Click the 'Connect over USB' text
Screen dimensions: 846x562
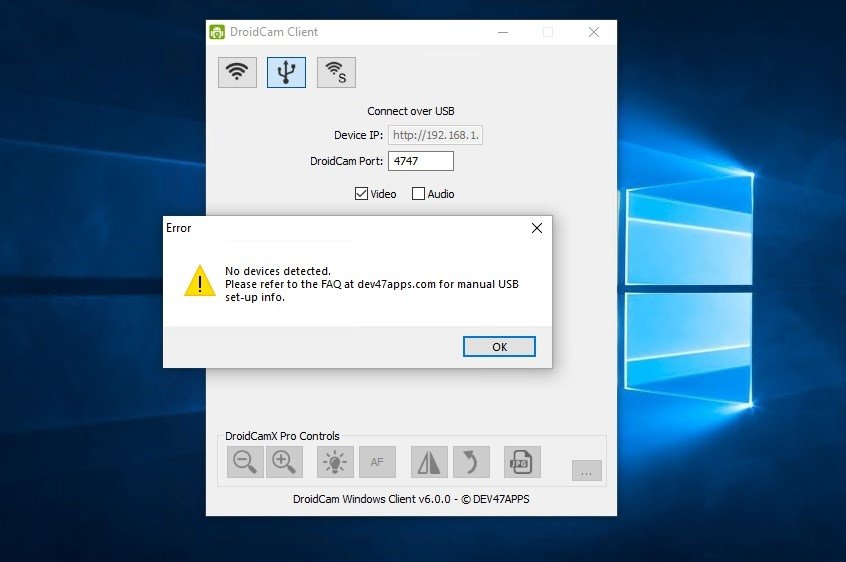coord(411,111)
